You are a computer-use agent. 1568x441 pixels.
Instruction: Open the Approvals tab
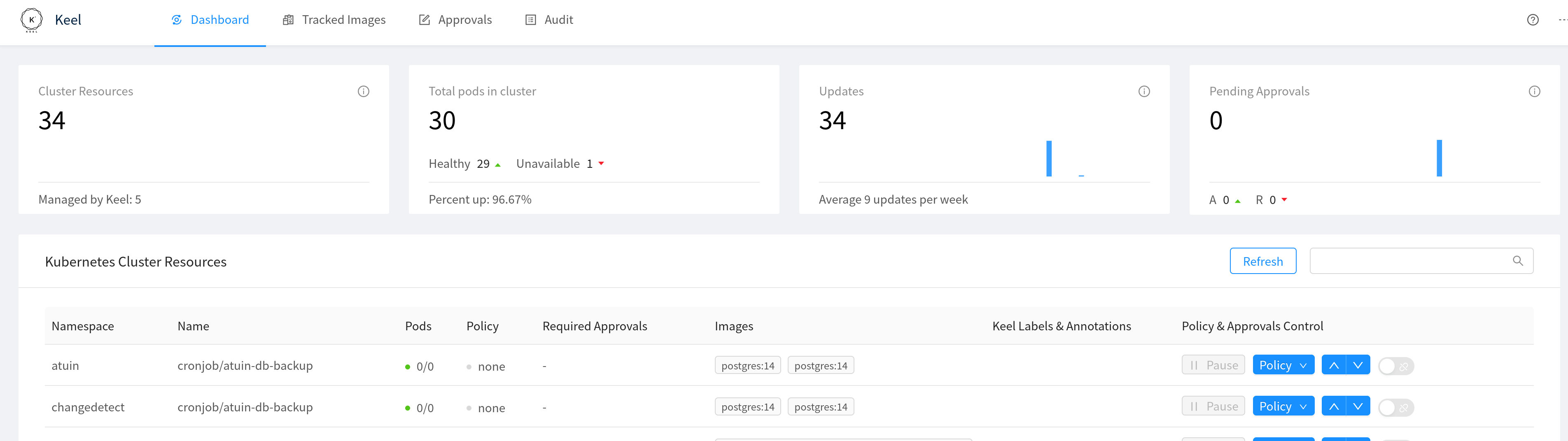coord(455,20)
